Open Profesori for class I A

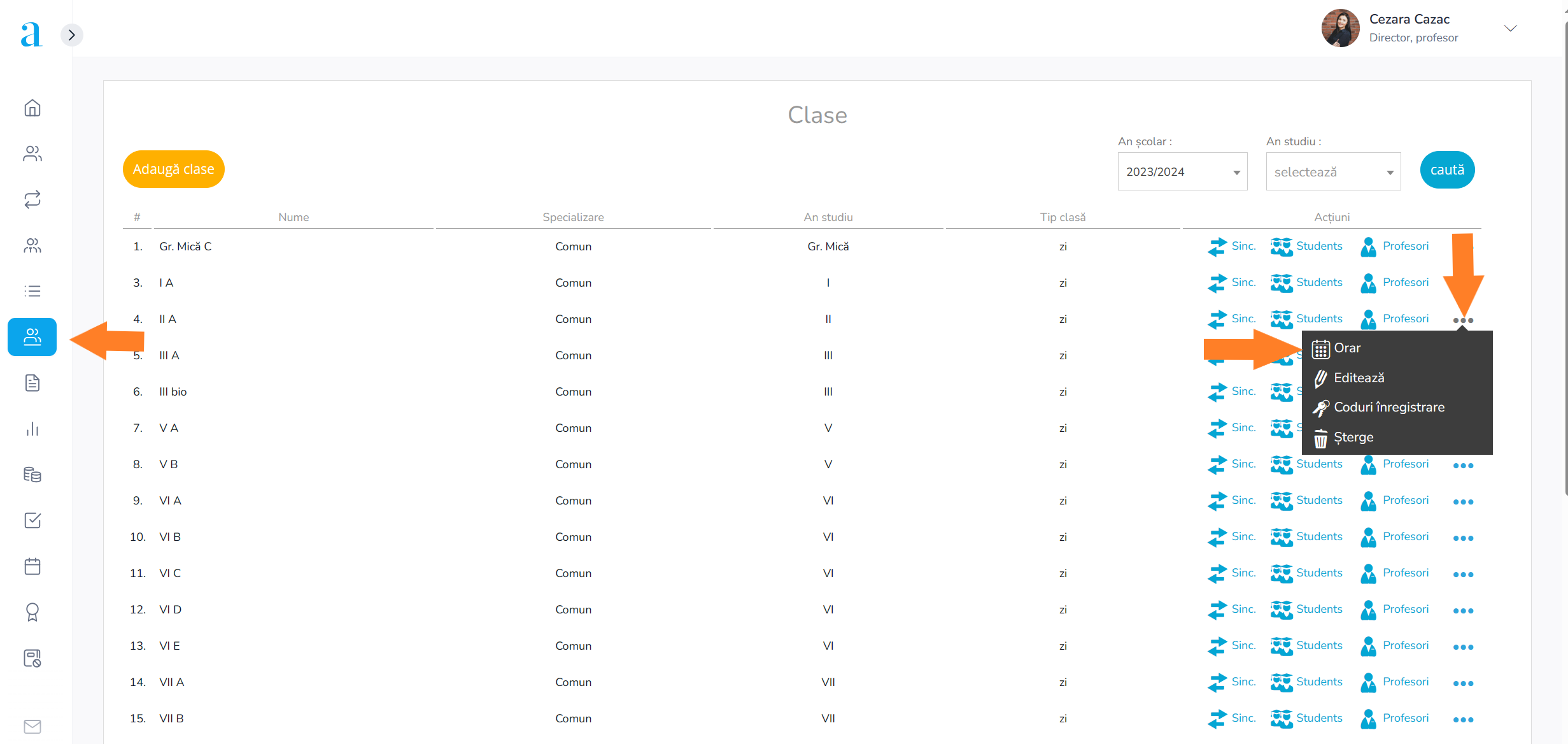click(1394, 283)
